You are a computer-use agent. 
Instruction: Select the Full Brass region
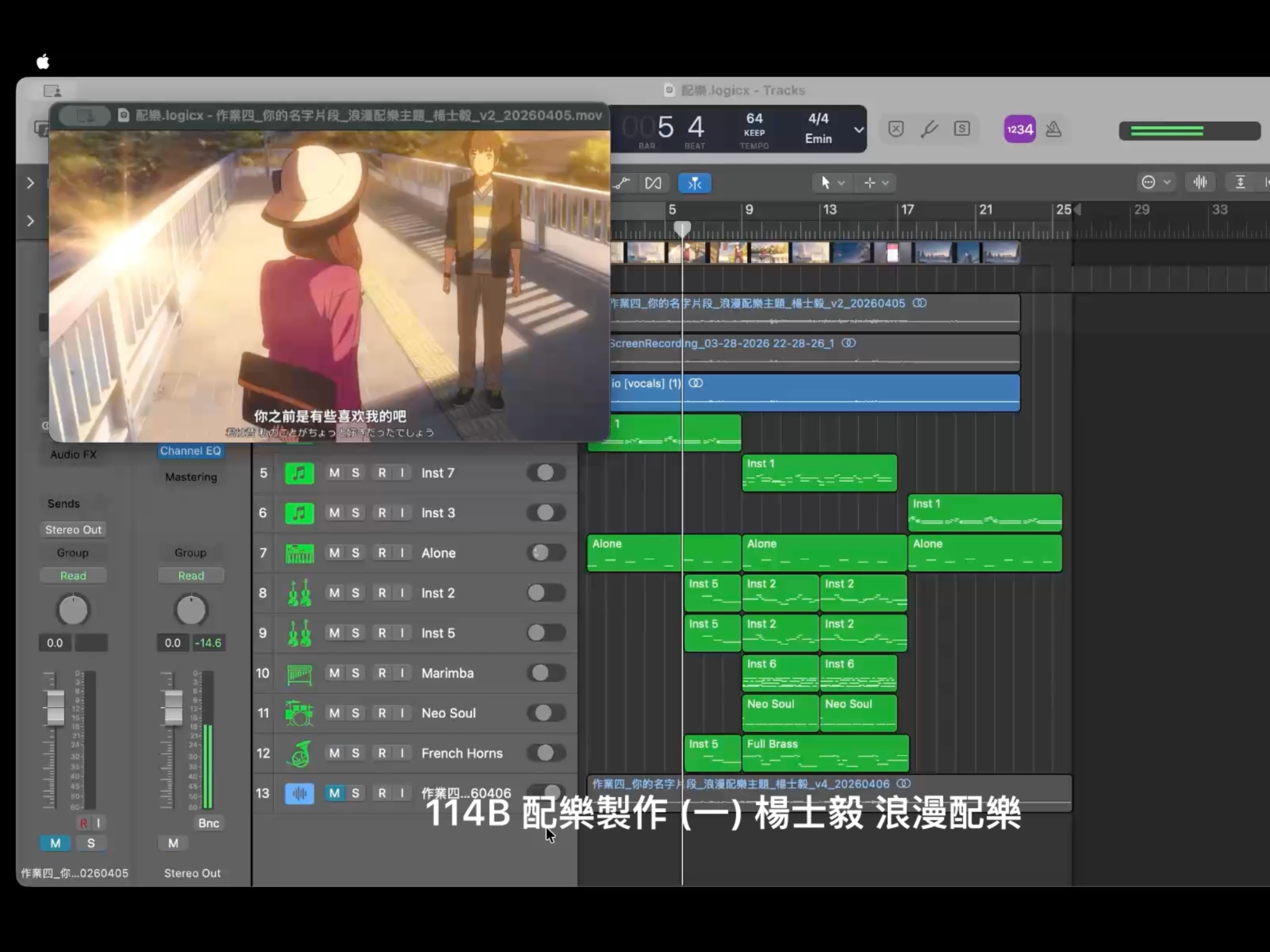pos(825,754)
